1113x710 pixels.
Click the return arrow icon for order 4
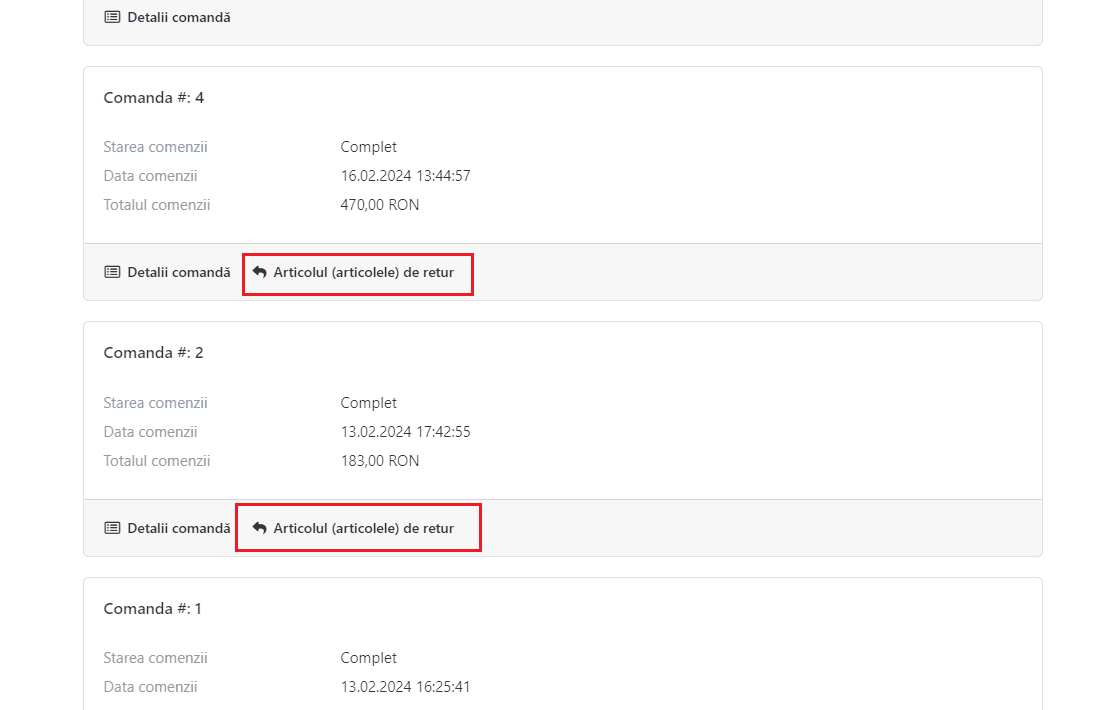pyautogui.click(x=260, y=273)
